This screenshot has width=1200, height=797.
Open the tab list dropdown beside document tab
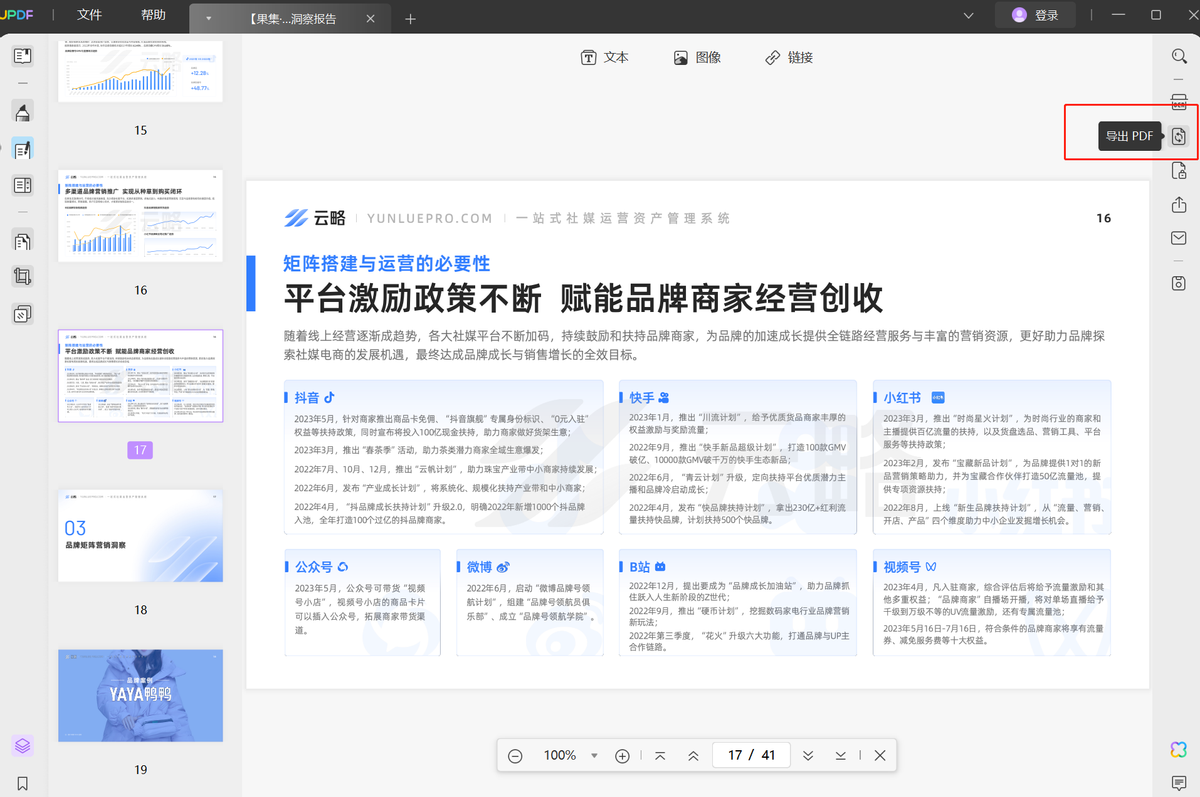[x=208, y=18]
